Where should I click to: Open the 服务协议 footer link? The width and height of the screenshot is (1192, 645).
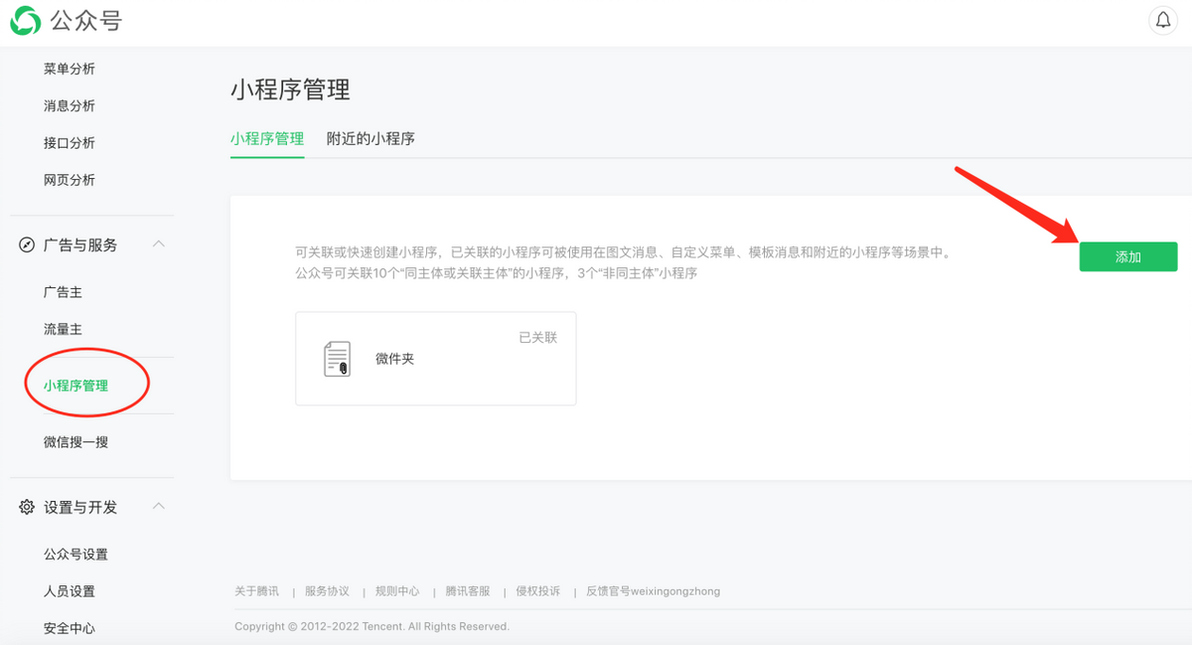click(327, 591)
